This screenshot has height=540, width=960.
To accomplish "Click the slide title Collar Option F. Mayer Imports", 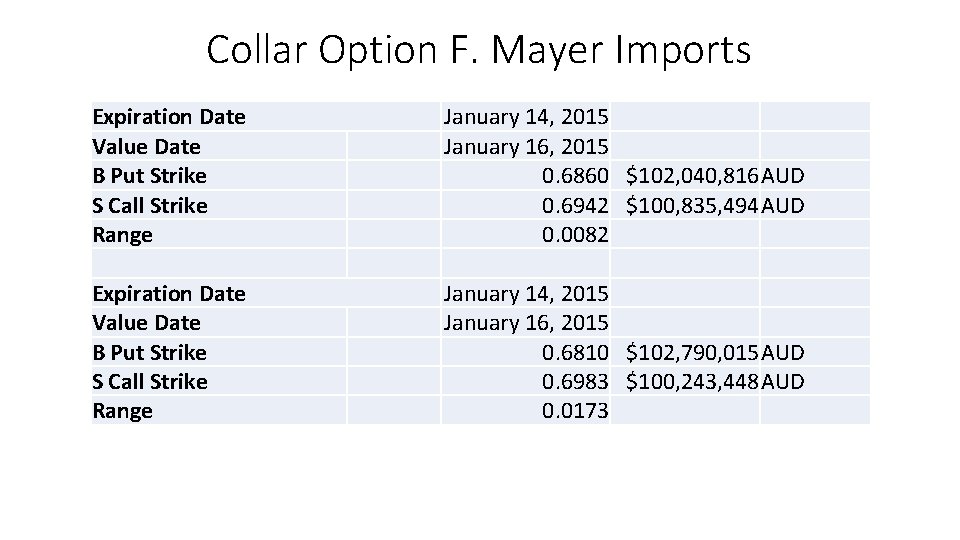I will pyautogui.click(x=478, y=49).
